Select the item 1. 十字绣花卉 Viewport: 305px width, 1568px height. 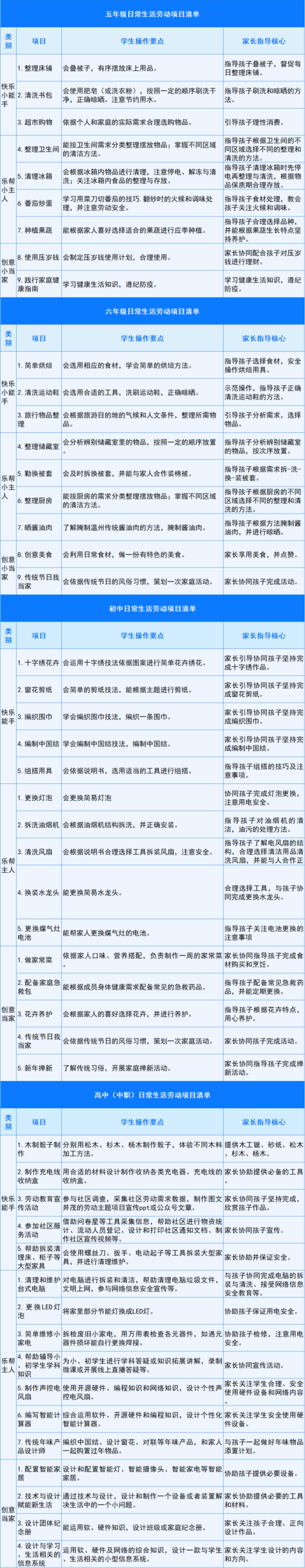(38, 662)
